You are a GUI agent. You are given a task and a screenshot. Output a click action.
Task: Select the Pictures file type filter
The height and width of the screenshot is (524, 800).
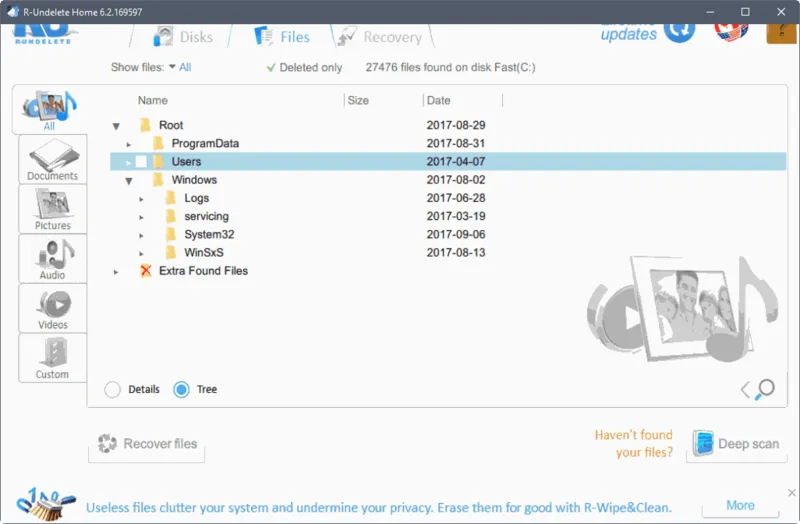tap(52, 209)
